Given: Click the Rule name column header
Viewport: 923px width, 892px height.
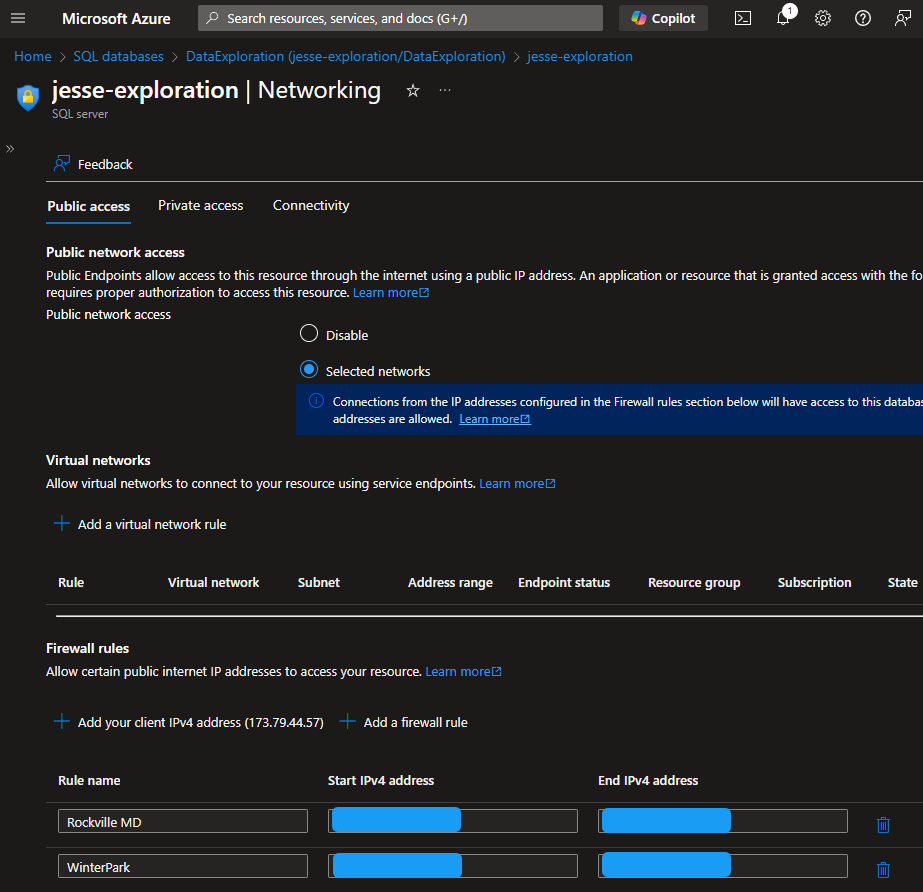Looking at the screenshot, I should 89,780.
